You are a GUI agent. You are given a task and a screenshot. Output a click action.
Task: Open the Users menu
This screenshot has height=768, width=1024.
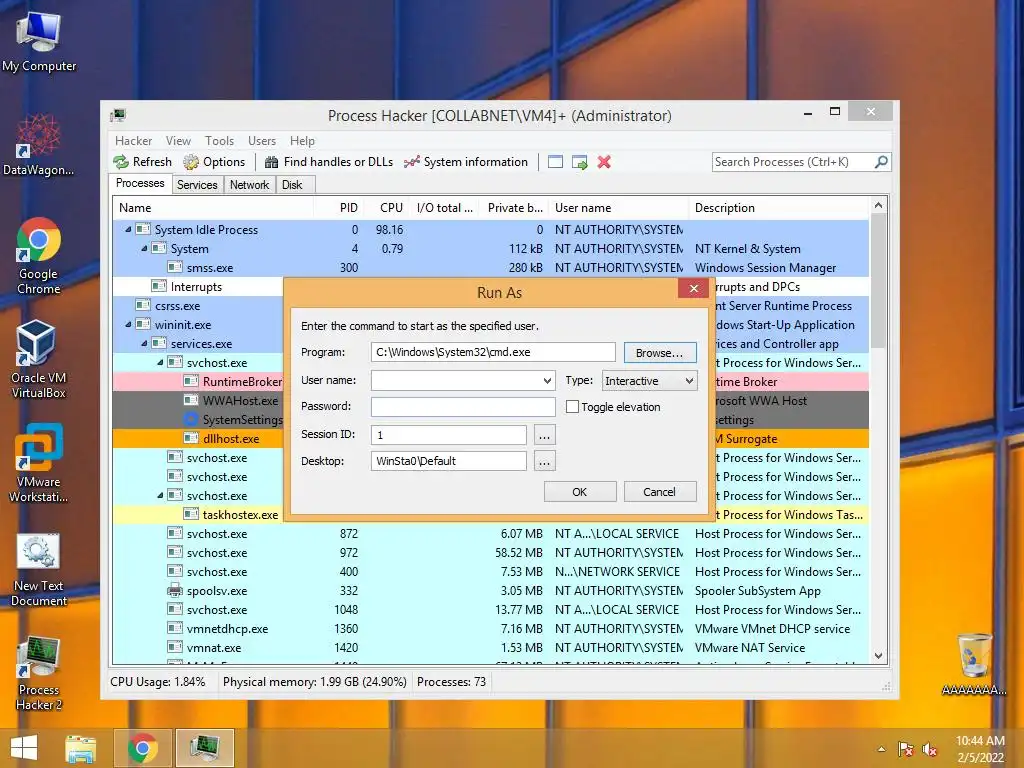click(x=262, y=140)
